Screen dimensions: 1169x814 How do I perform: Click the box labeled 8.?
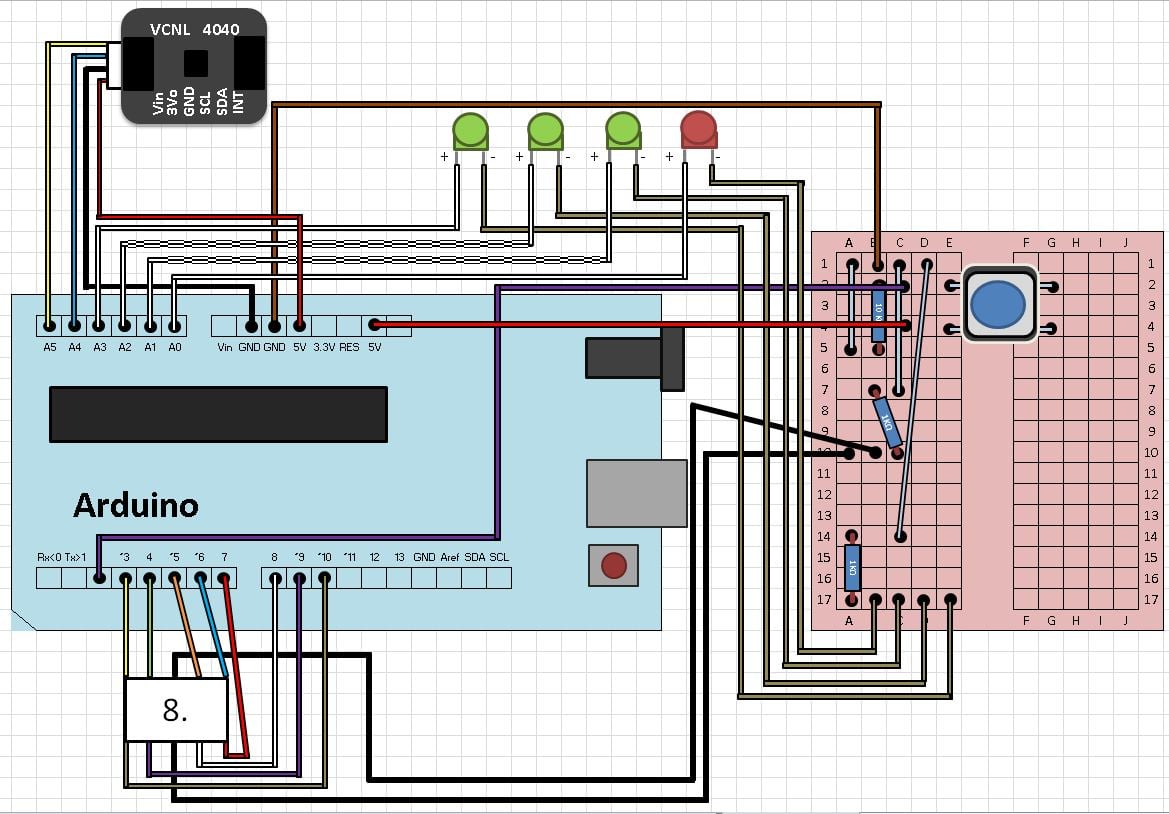click(176, 710)
